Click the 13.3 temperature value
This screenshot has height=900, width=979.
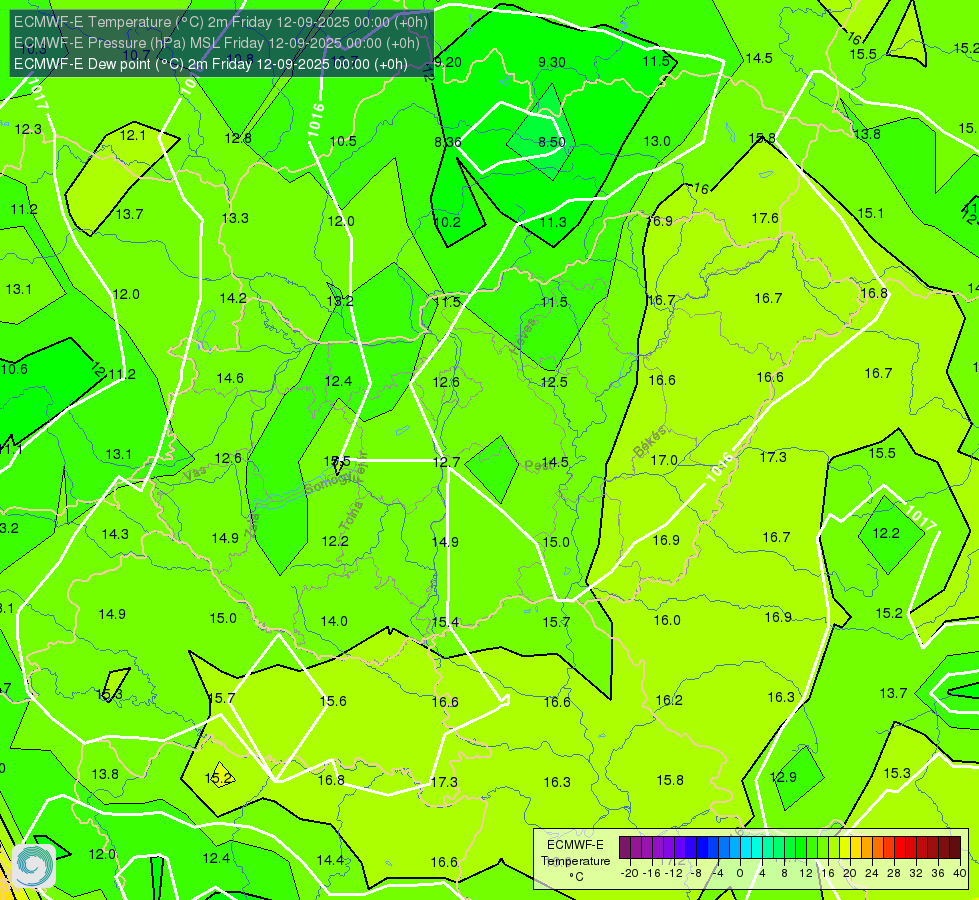pyautogui.click(x=235, y=219)
